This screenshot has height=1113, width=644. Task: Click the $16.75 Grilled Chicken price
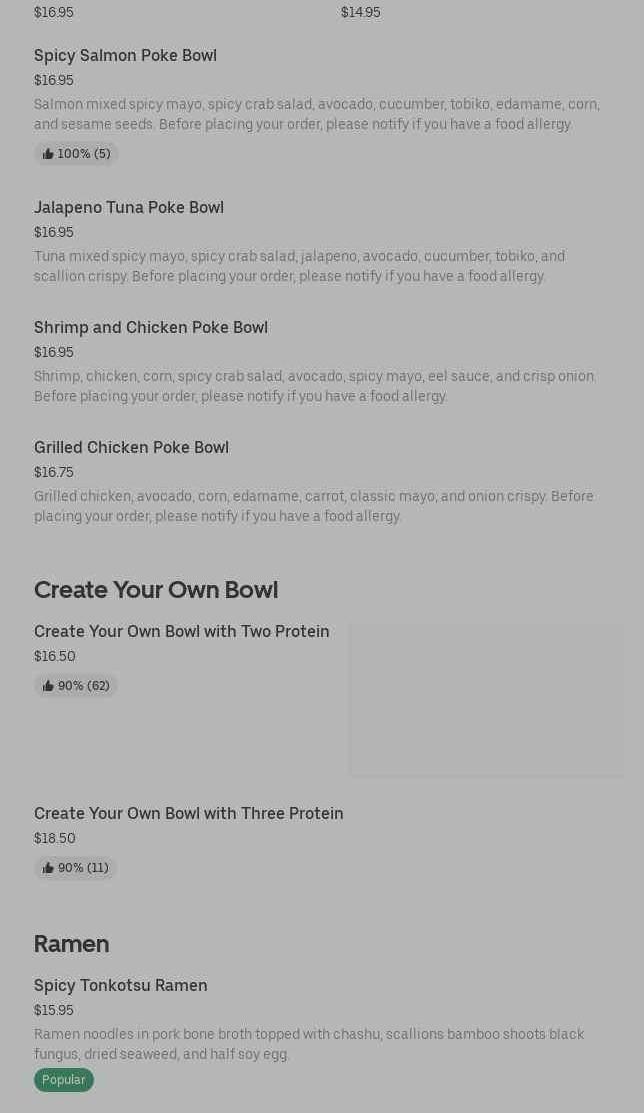[x=54, y=472]
